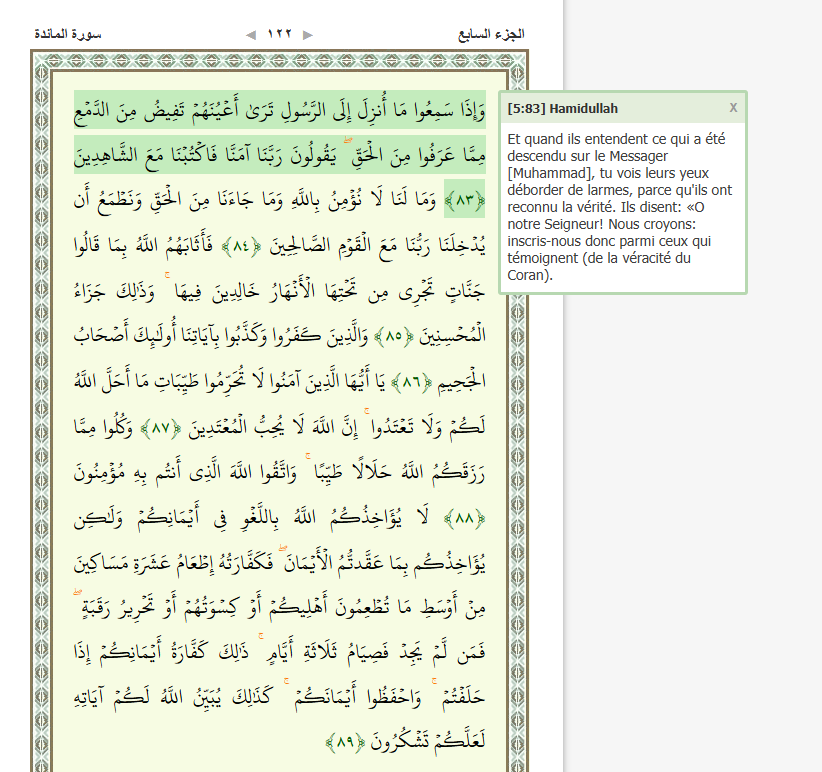Select the first highlighted line of verse 83
822x772 pixels.
point(279,110)
